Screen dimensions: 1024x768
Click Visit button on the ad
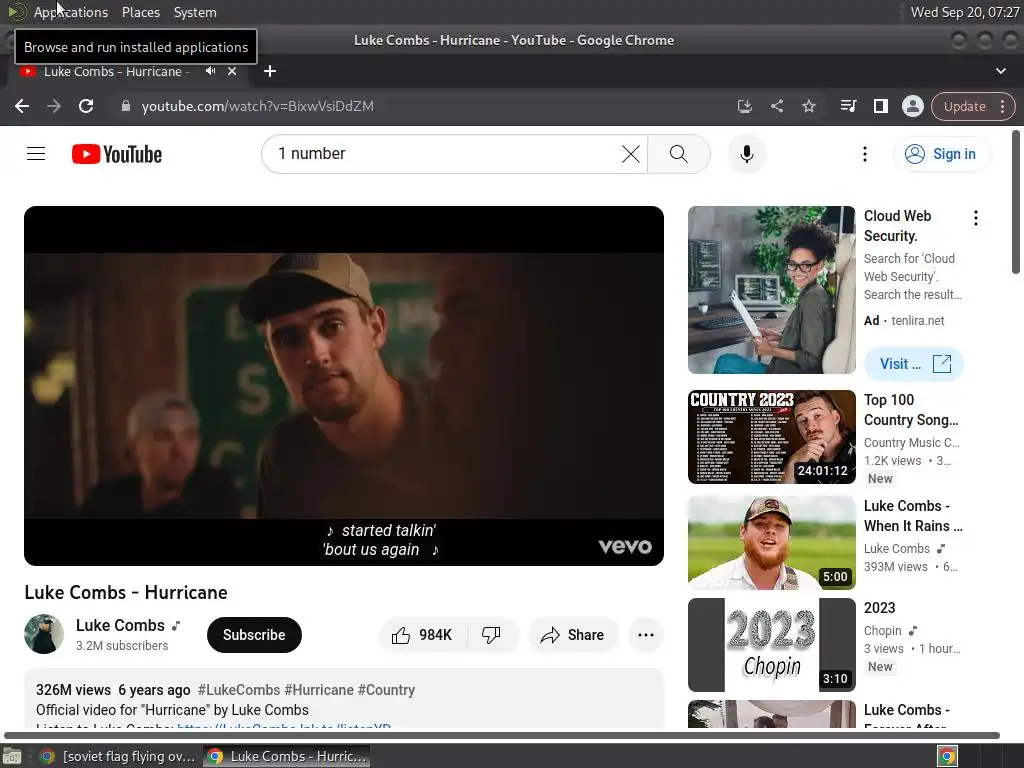[x=914, y=364]
